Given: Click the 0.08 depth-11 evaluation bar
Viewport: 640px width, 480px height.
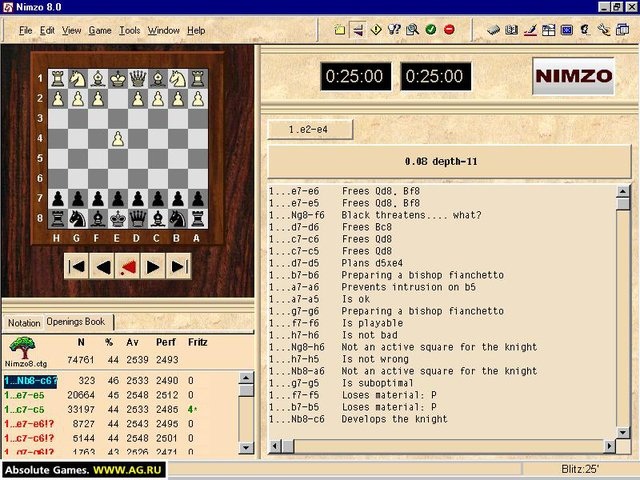Looking at the screenshot, I should point(449,162).
